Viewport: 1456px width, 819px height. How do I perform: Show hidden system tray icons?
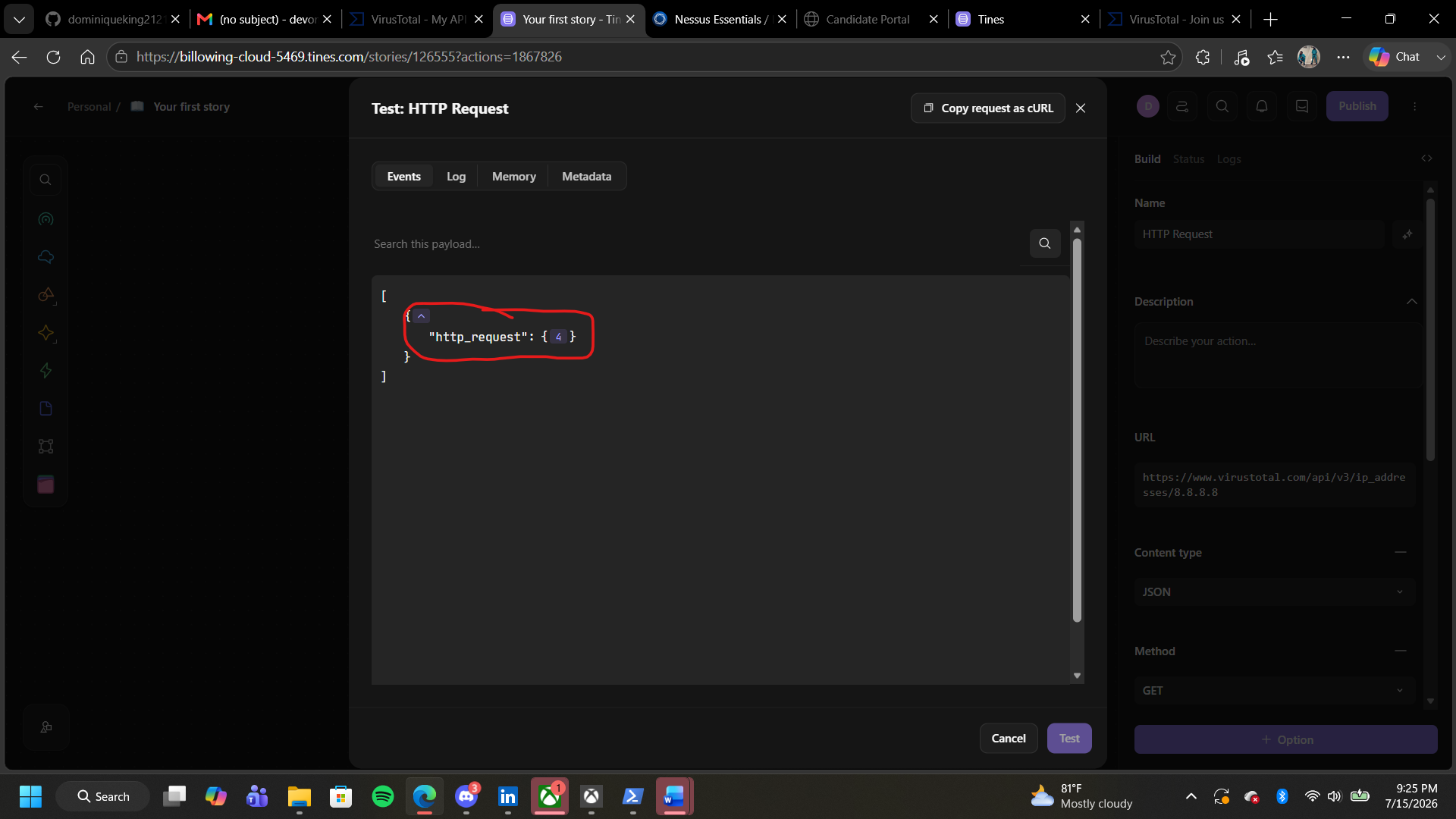click(1191, 796)
